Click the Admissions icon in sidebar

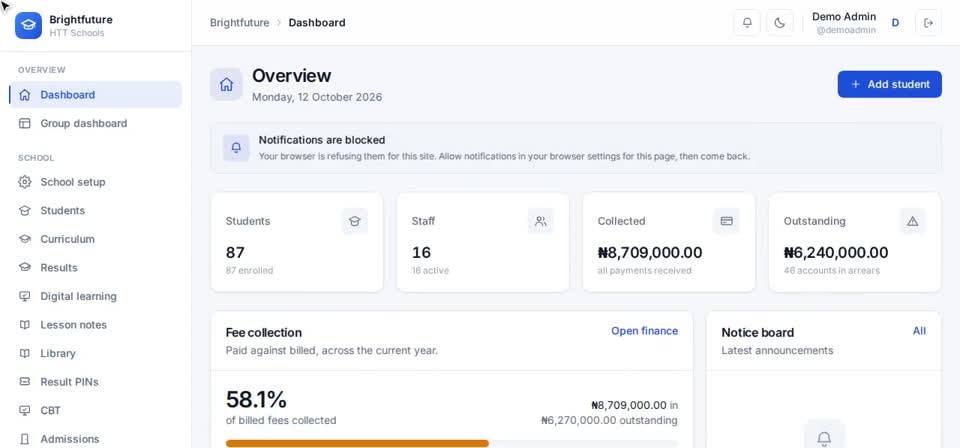24,439
